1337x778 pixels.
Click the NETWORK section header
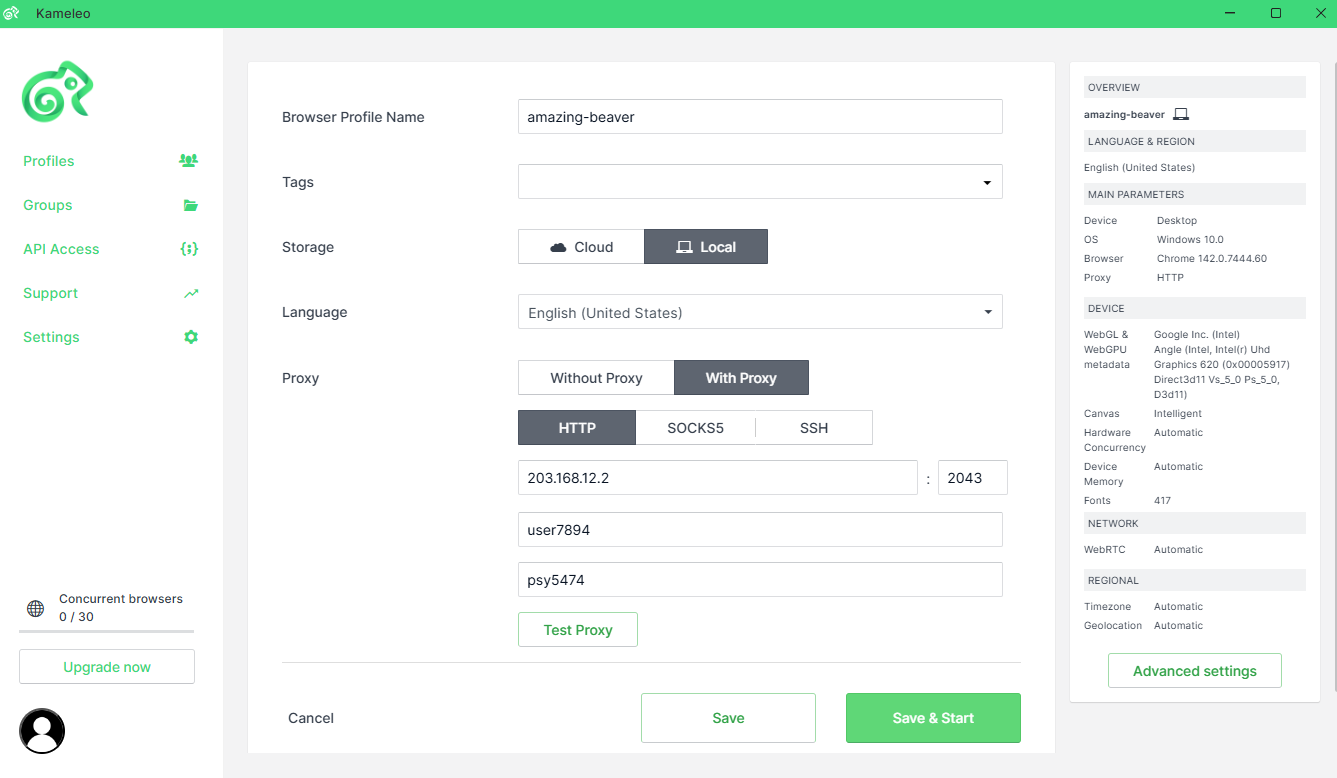1194,523
